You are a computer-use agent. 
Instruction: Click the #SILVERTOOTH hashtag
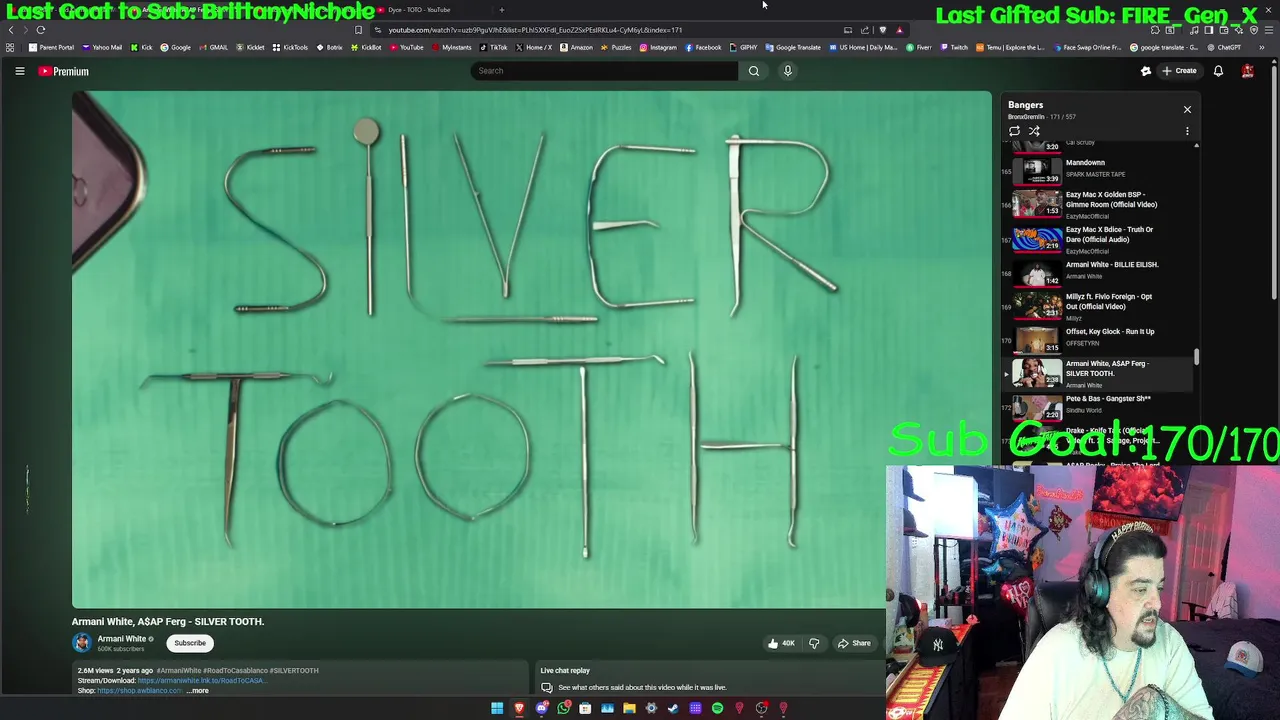(x=294, y=670)
